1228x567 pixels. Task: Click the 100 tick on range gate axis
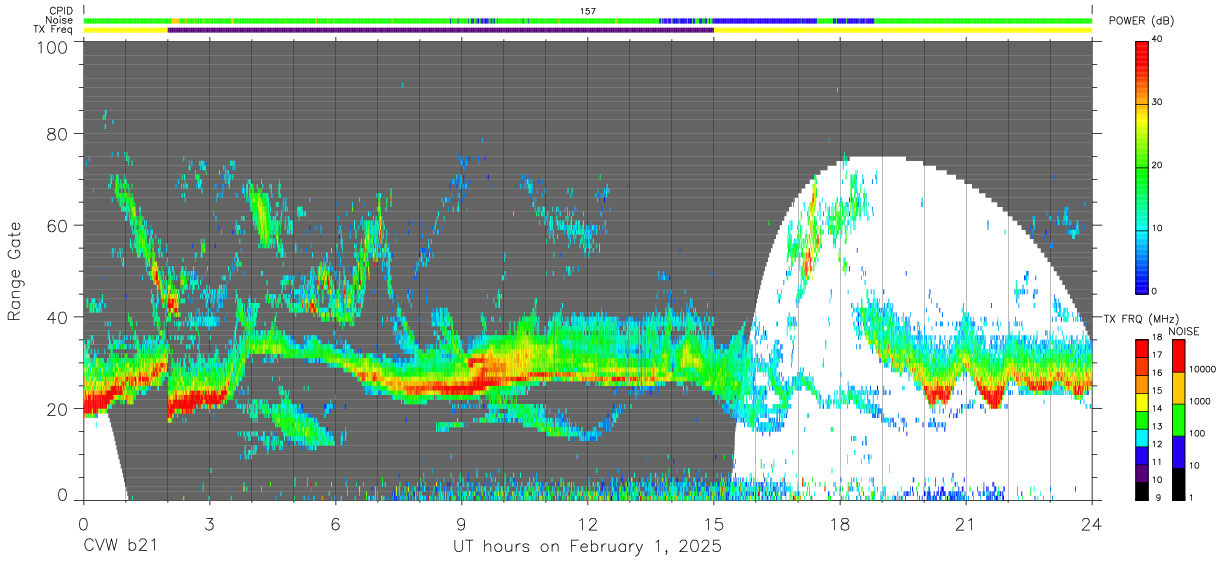(53, 47)
